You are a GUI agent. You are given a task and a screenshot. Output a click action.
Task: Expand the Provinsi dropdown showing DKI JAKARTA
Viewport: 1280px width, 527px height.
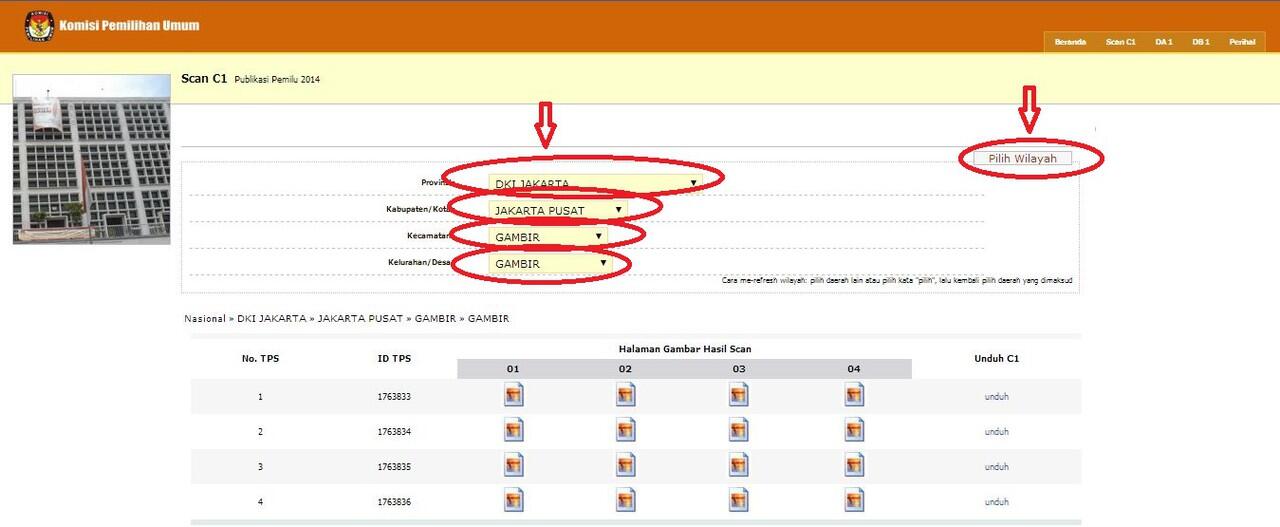click(x=595, y=184)
